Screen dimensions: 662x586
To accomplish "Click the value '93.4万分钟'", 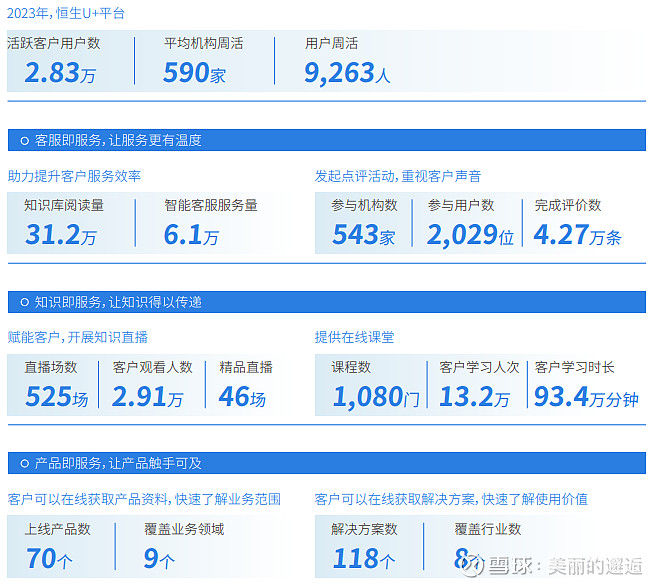I will click(586, 396).
